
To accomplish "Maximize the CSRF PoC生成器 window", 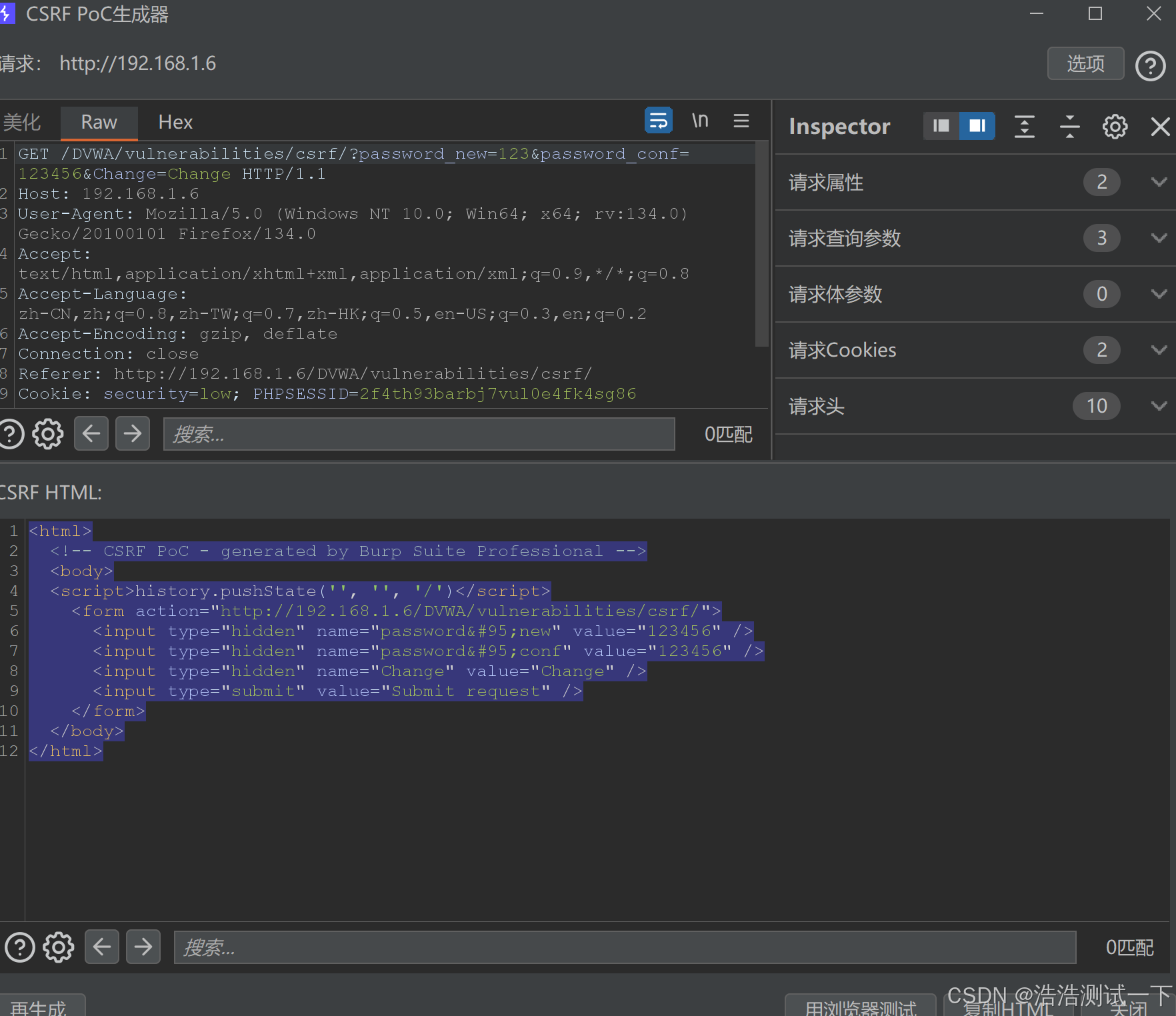I will coord(1095,14).
